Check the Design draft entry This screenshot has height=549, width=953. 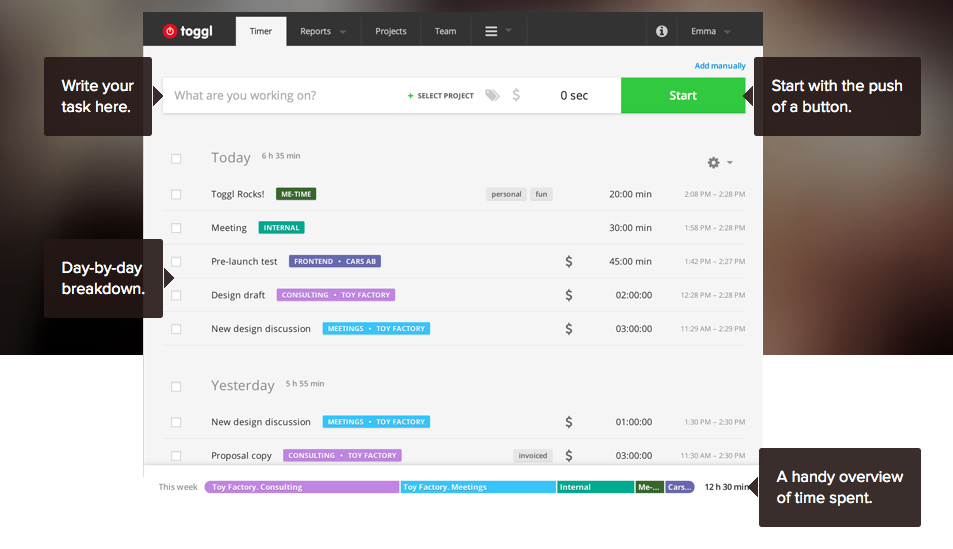(x=176, y=295)
